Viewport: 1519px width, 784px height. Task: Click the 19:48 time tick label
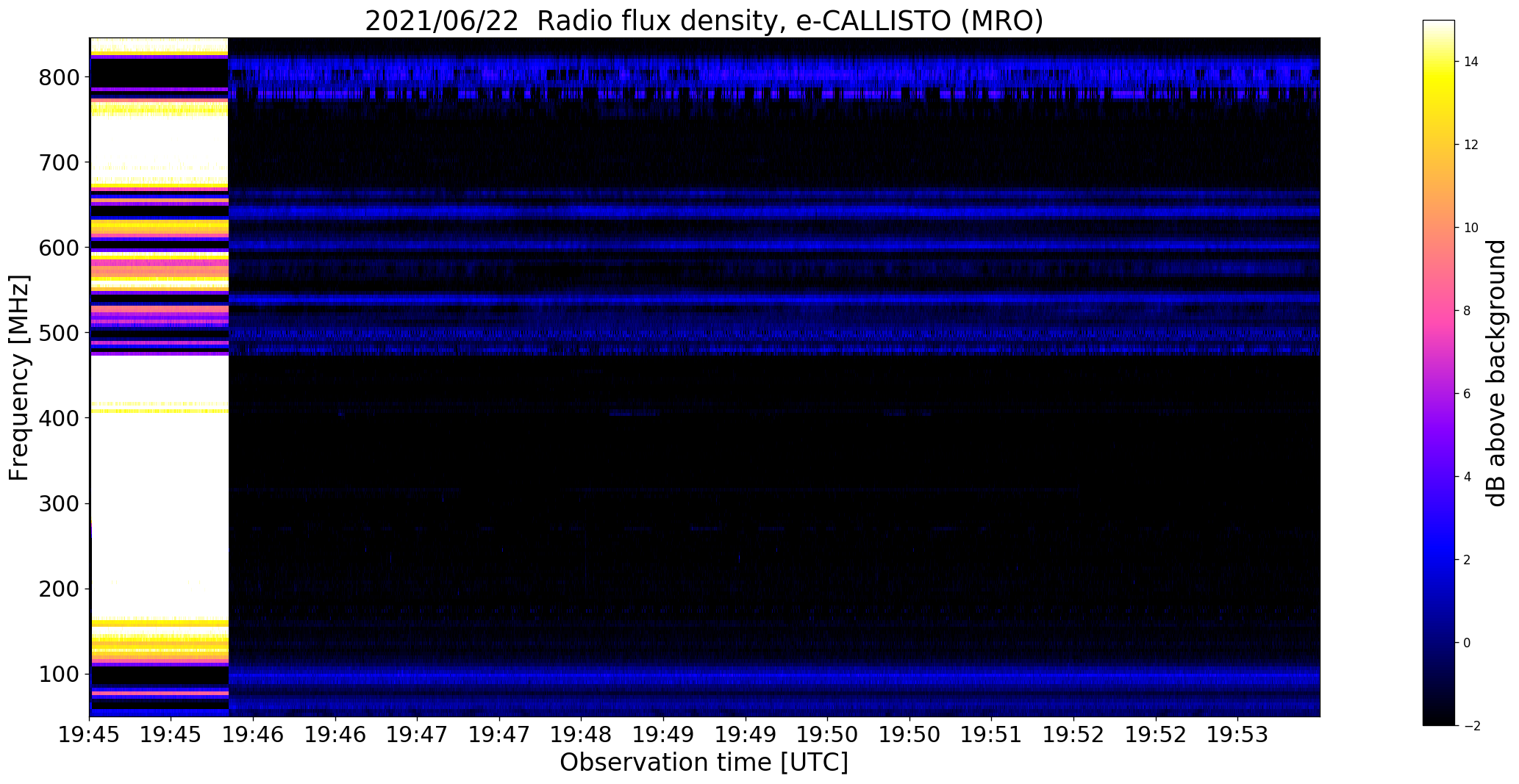coord(582,734)
